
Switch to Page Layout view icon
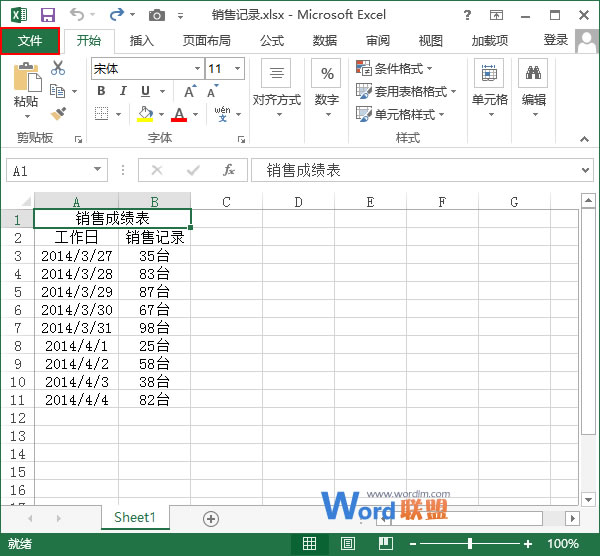(x=348, y=543)
